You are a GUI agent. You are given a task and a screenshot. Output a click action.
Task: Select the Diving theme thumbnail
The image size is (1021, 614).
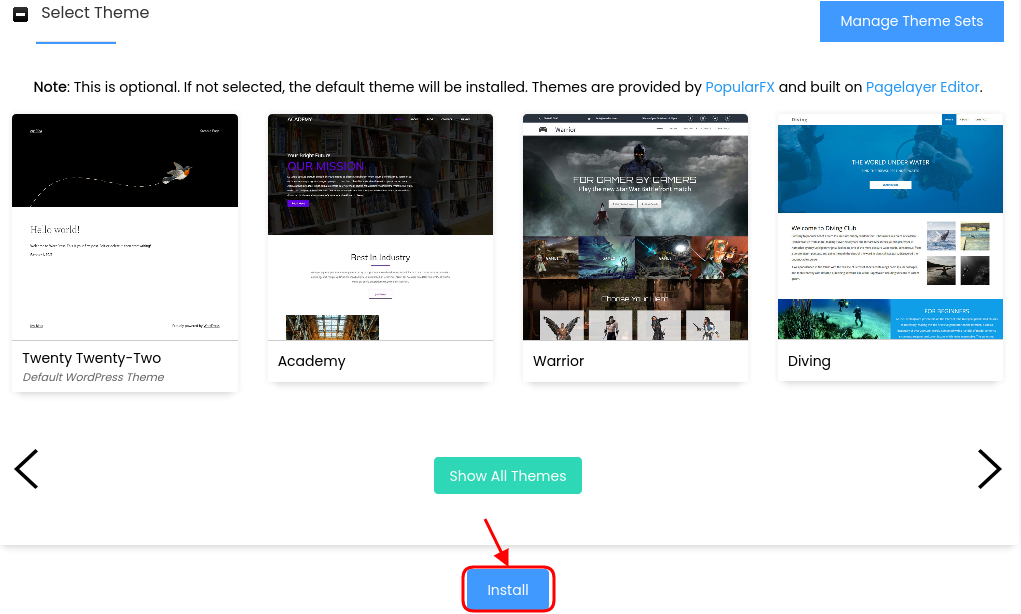click(890, 227)
